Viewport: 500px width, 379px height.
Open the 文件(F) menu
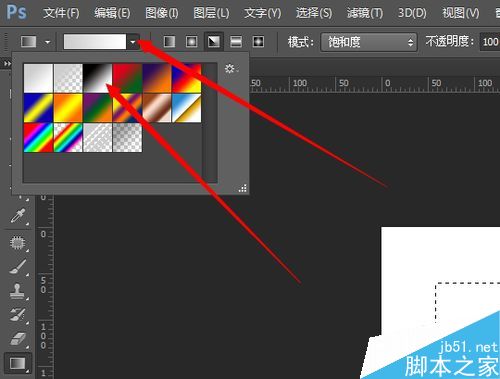pyautogui.click(x=61, y=13)
